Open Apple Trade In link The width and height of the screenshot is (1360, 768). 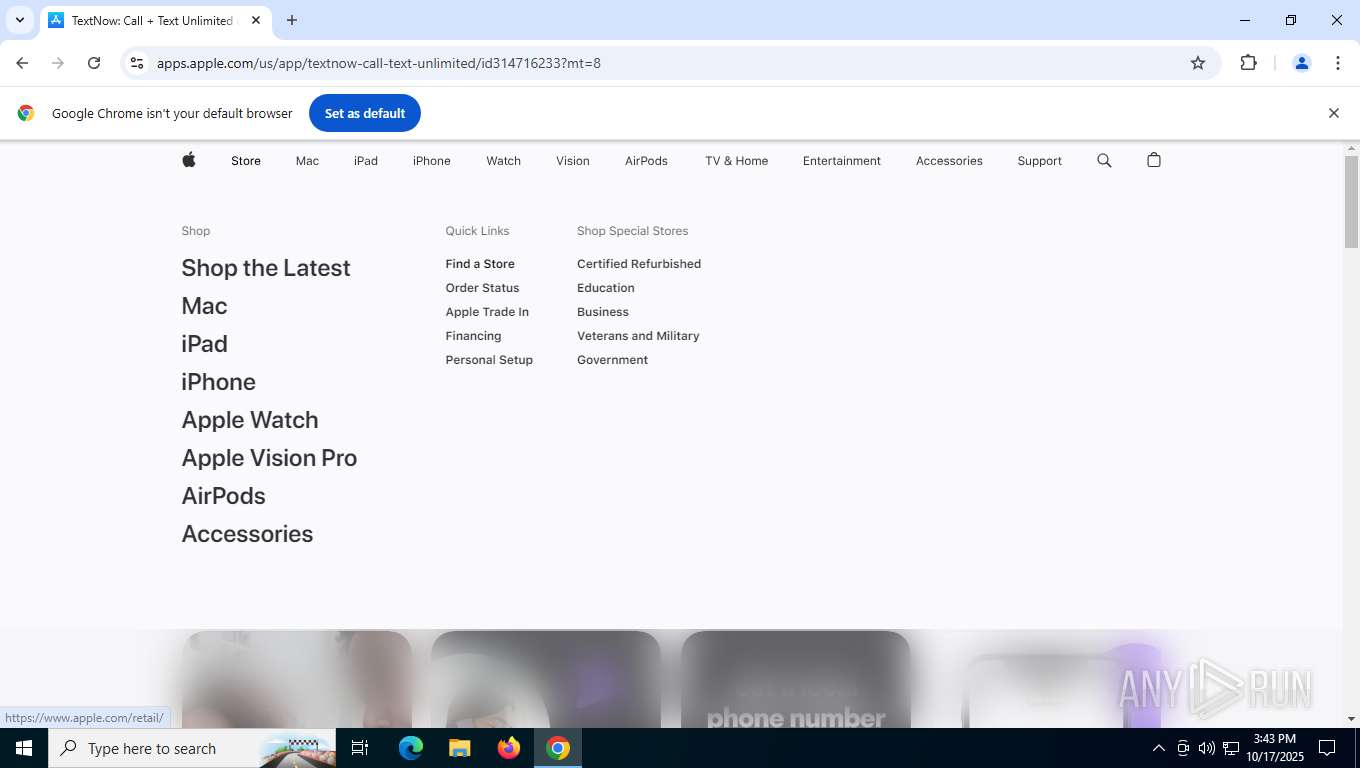coord(487,312)
